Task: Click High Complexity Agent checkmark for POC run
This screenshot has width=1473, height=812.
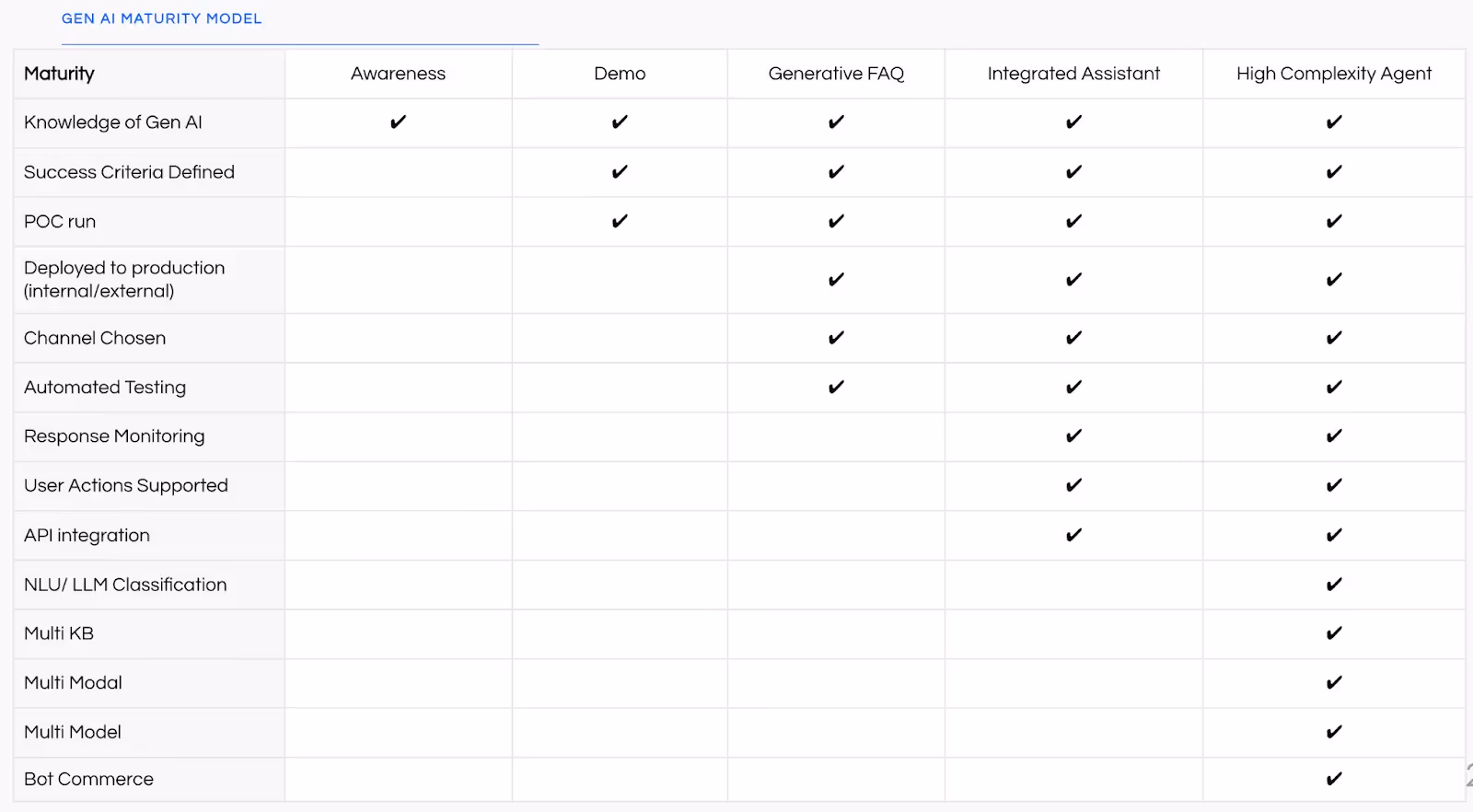Action: coord(1334,221)
